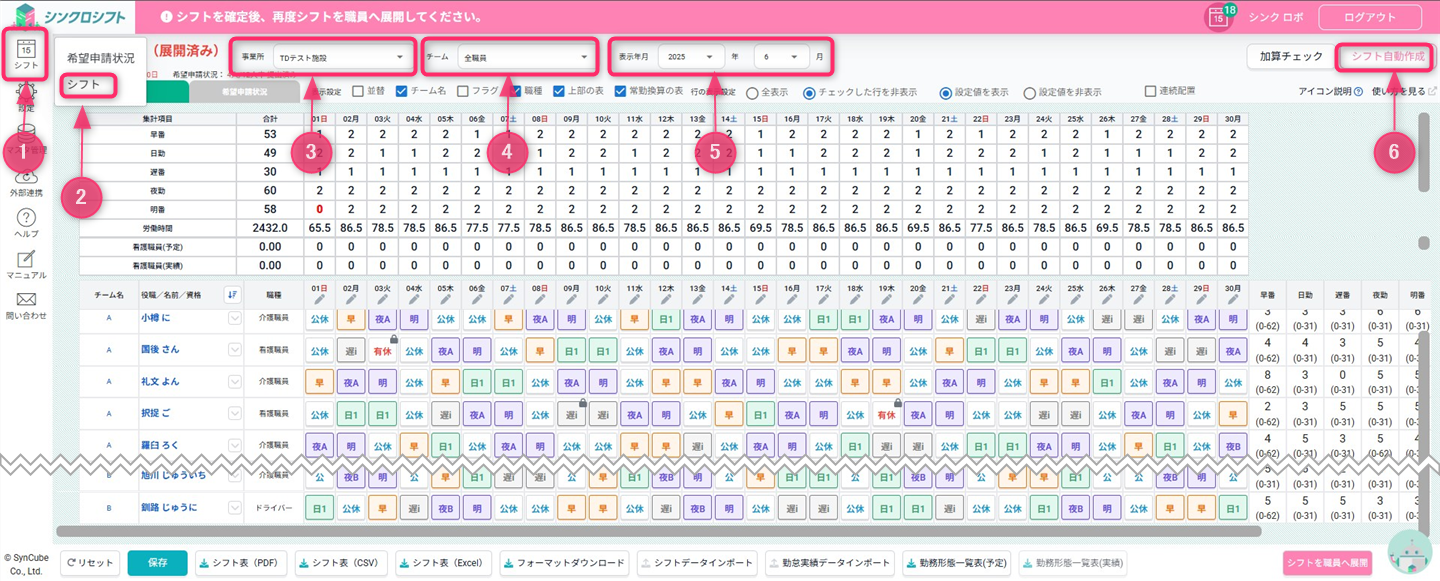Click the 保存 button

pyautogui.click(x=157, y=563)
